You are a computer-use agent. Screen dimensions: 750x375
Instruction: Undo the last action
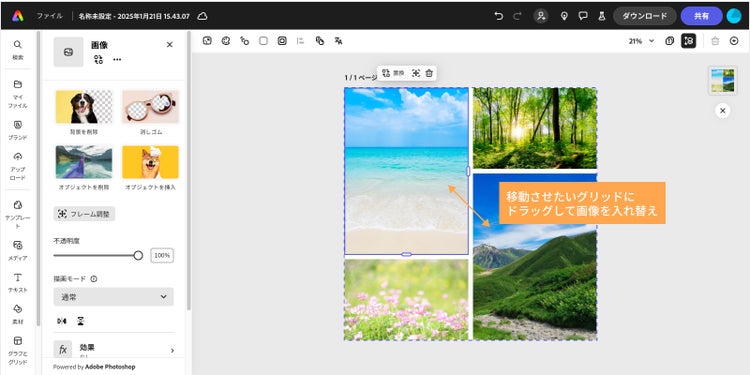pyautogui.click(x=498, y=16)
